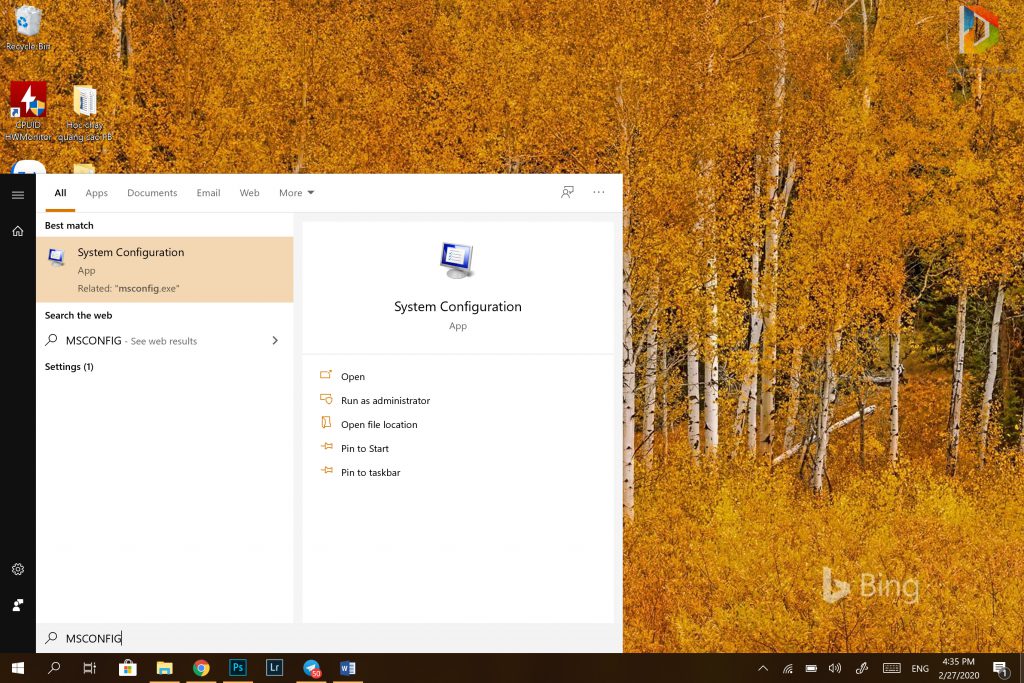Open the three-dots options menu
This screenshot has width=1024, height=683.
(599, 193)
